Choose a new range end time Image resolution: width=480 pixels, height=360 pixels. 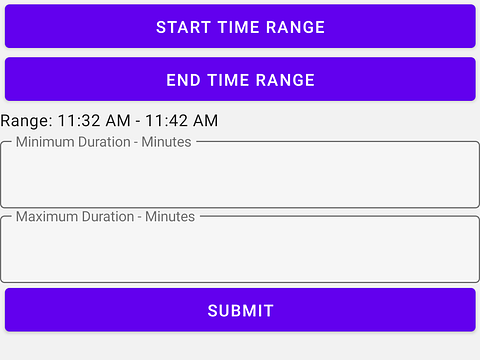pos(240,79)
